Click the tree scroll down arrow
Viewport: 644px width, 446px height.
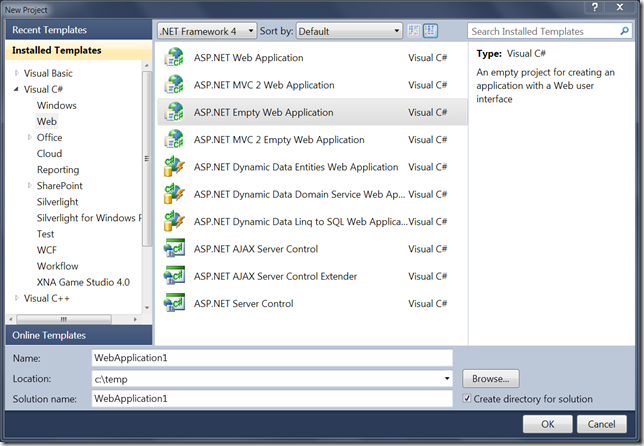coord(147,308)
